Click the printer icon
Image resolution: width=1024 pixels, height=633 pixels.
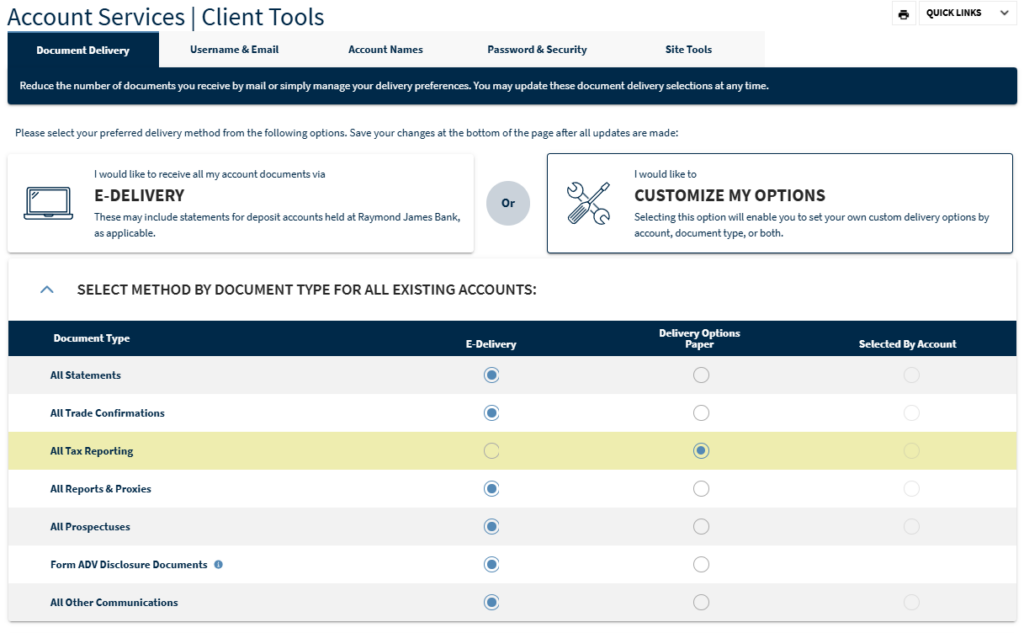tap(903, 14)
